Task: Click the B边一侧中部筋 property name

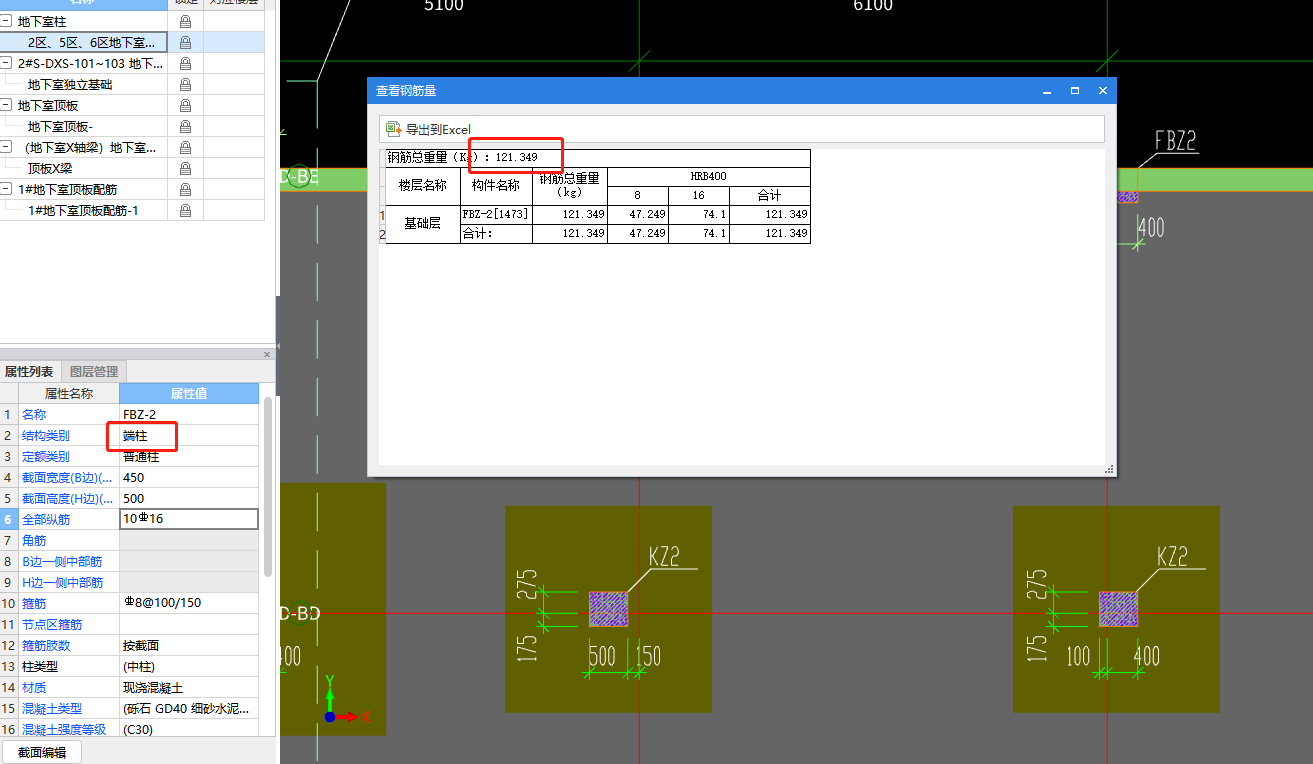Action: coord(62,561)
